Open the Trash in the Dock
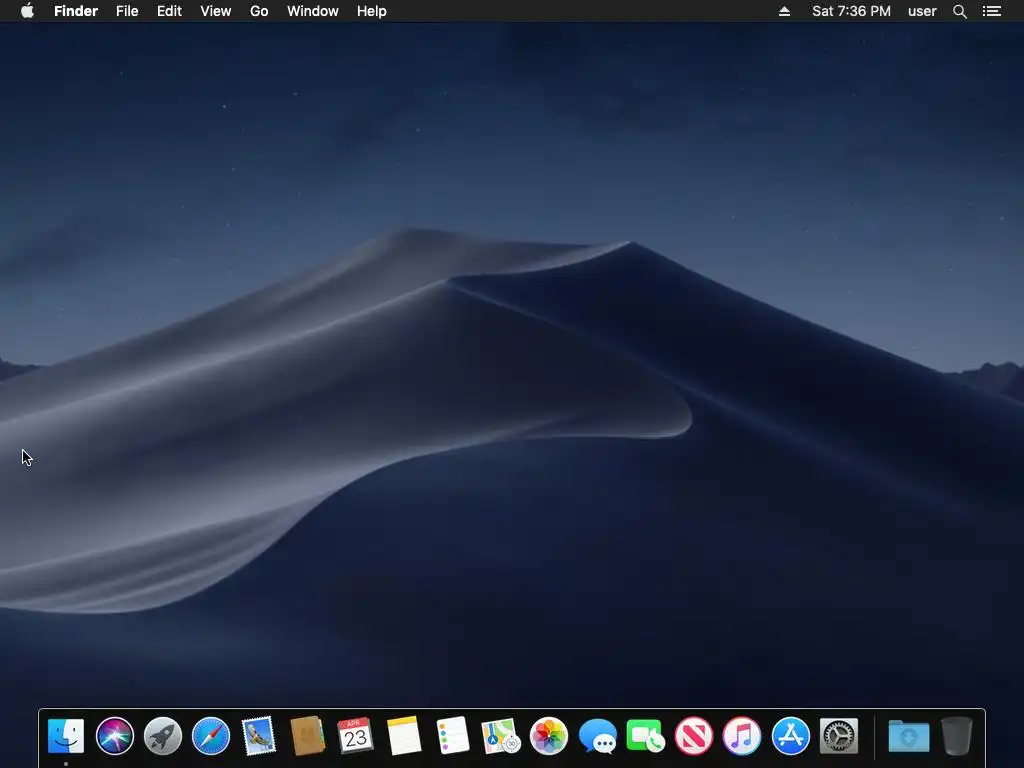Image resolution: width=1024 pixels, height=768 pixels. tap(957, 736)
